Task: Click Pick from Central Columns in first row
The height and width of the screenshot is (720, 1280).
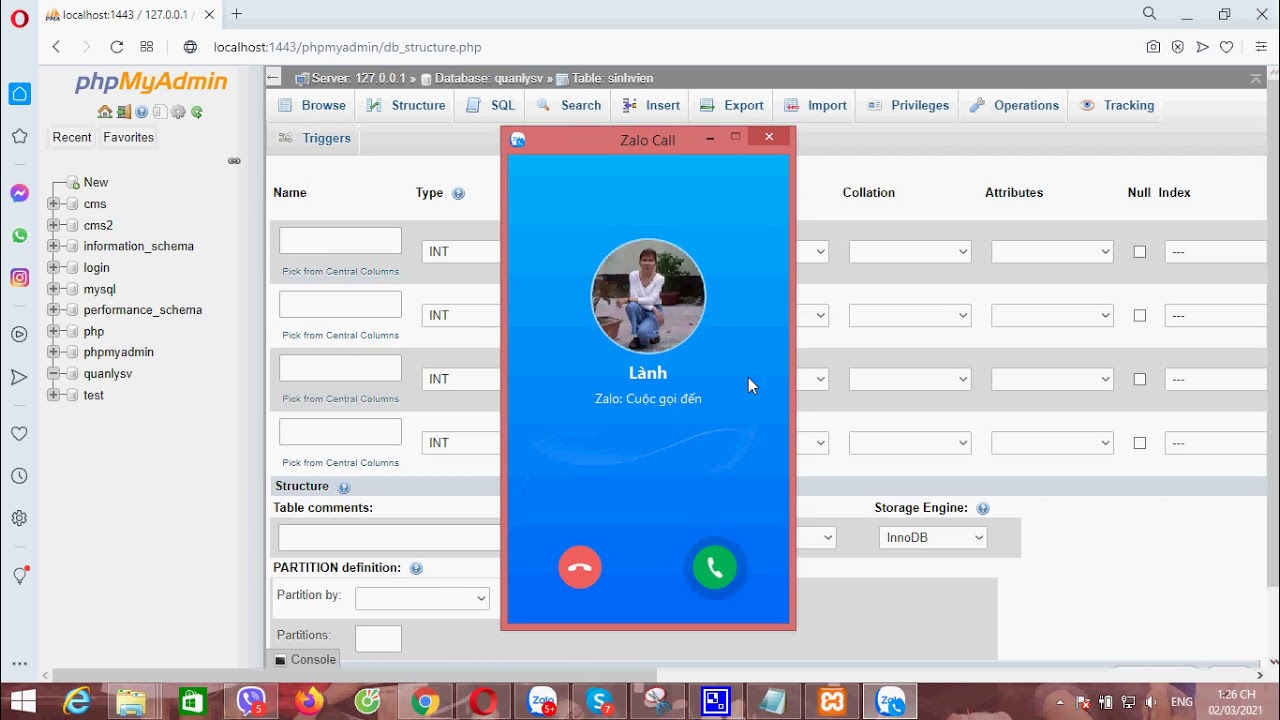Action: click(x=340, y=272)
